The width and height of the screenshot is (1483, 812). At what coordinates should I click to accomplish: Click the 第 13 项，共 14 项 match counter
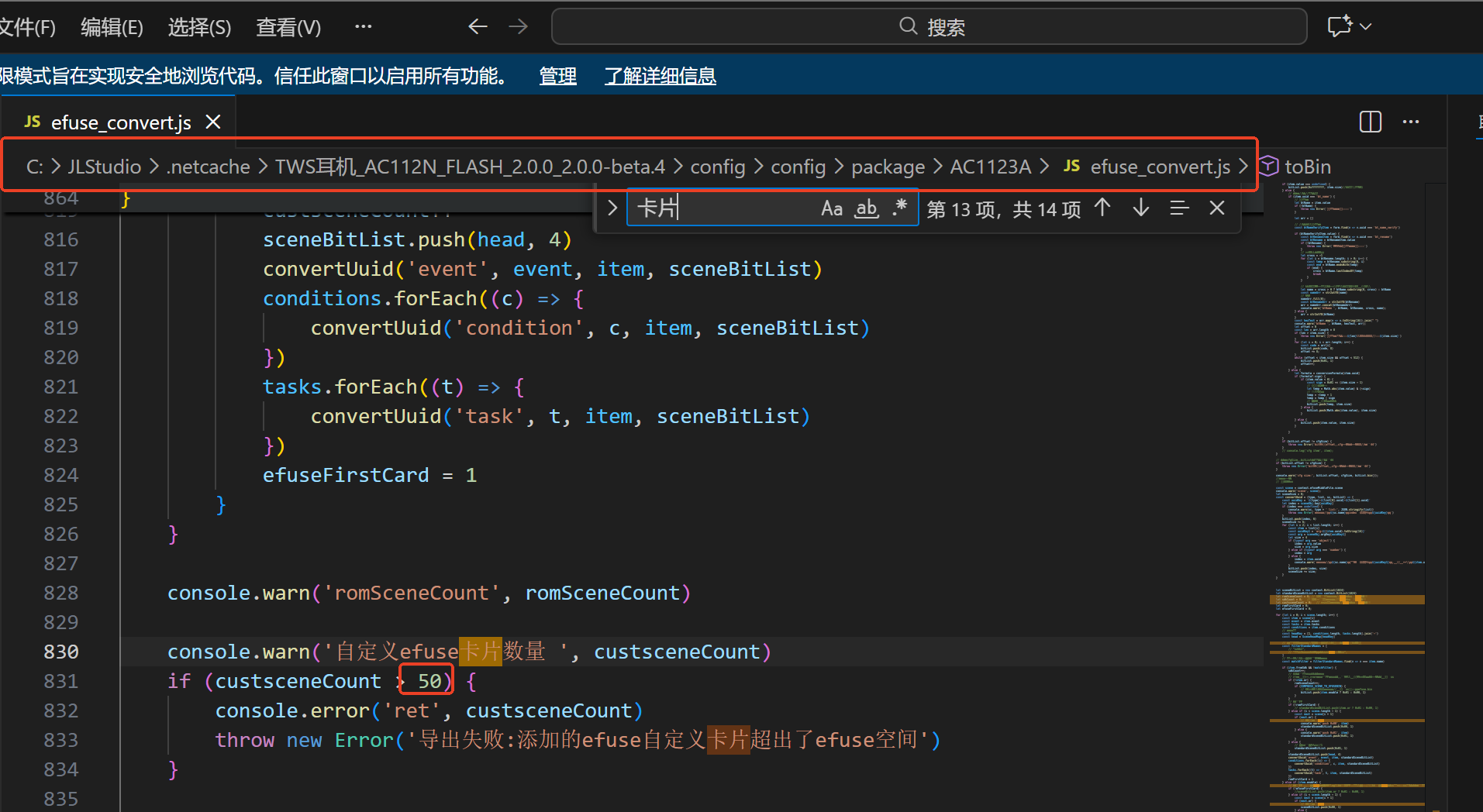[x=1003, y=209]
